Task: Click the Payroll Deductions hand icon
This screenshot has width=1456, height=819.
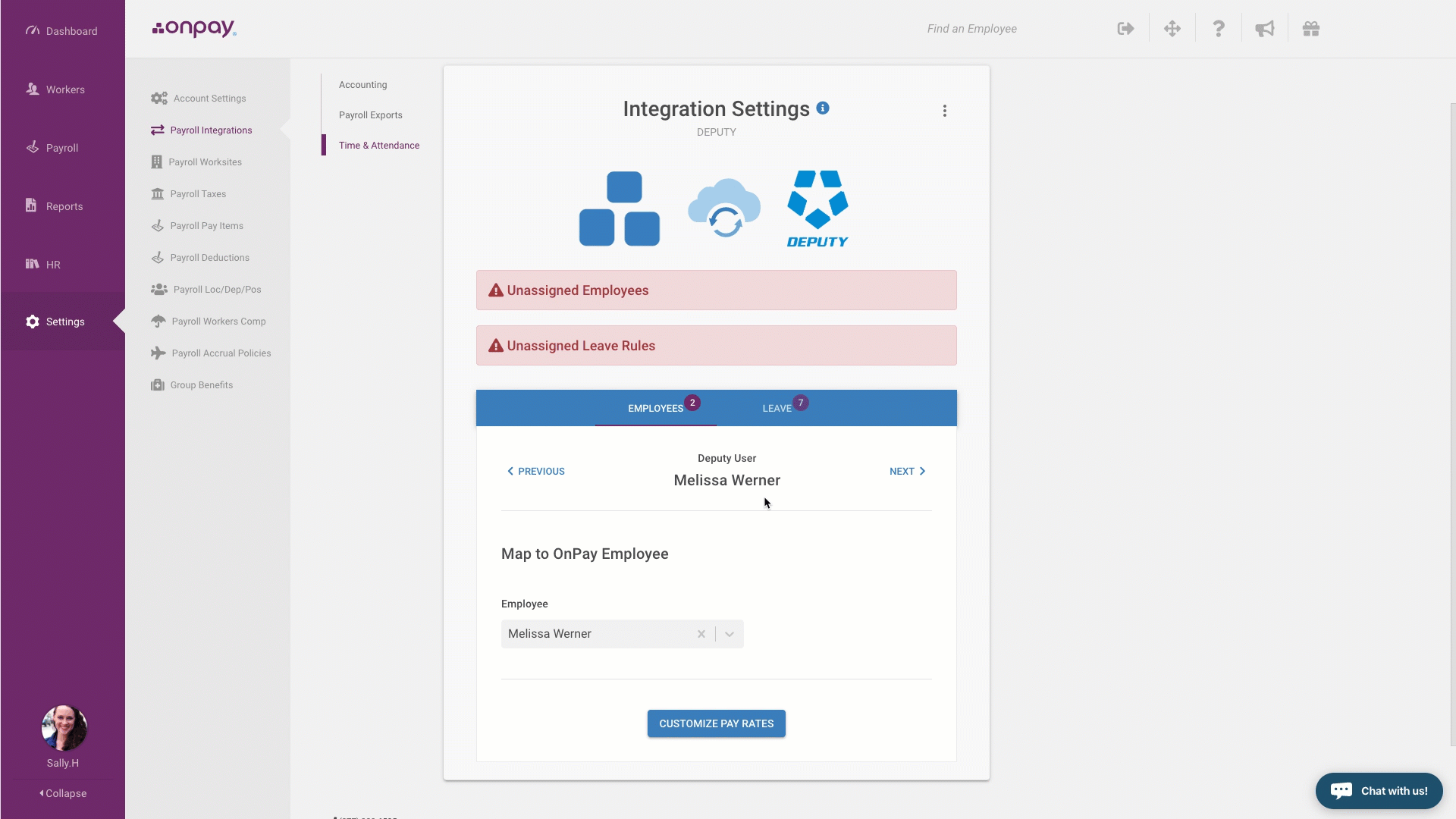Action: 157,258
